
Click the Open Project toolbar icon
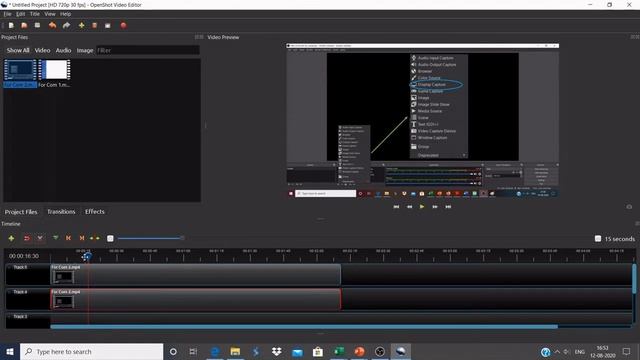click(24, 25)
